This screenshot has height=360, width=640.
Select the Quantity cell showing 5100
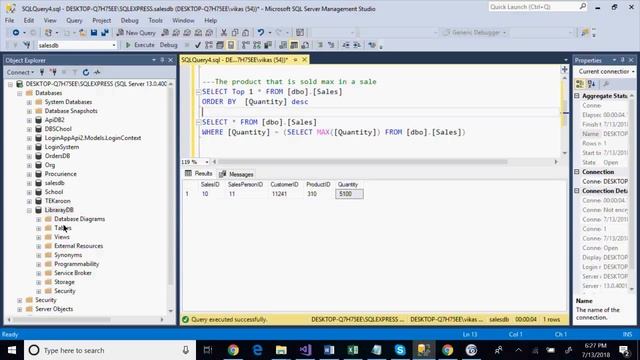[x=349, y=194]
